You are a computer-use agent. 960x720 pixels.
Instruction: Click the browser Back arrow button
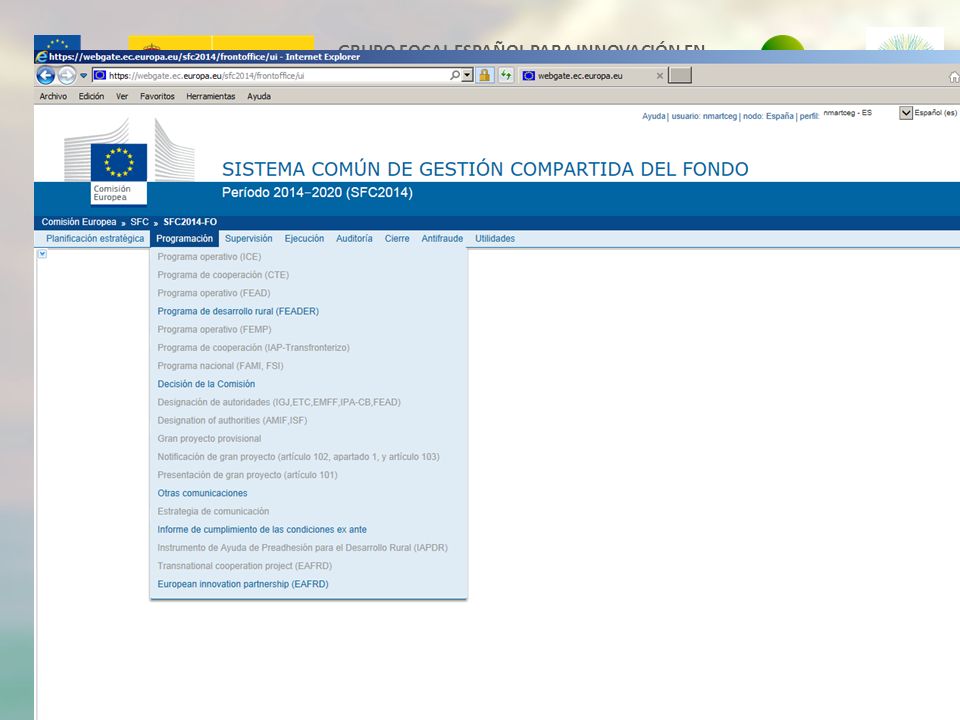coord(46,75)
